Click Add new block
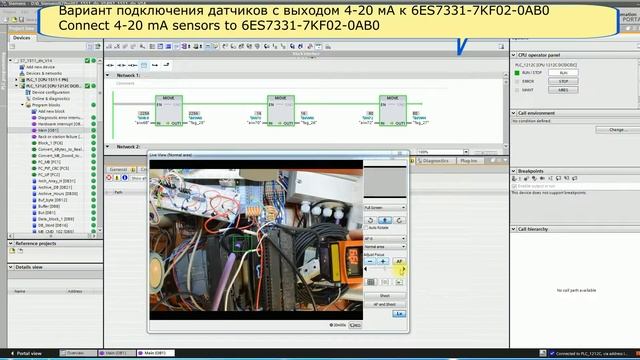Screen dimensions: 640x360 pos(51,111)
